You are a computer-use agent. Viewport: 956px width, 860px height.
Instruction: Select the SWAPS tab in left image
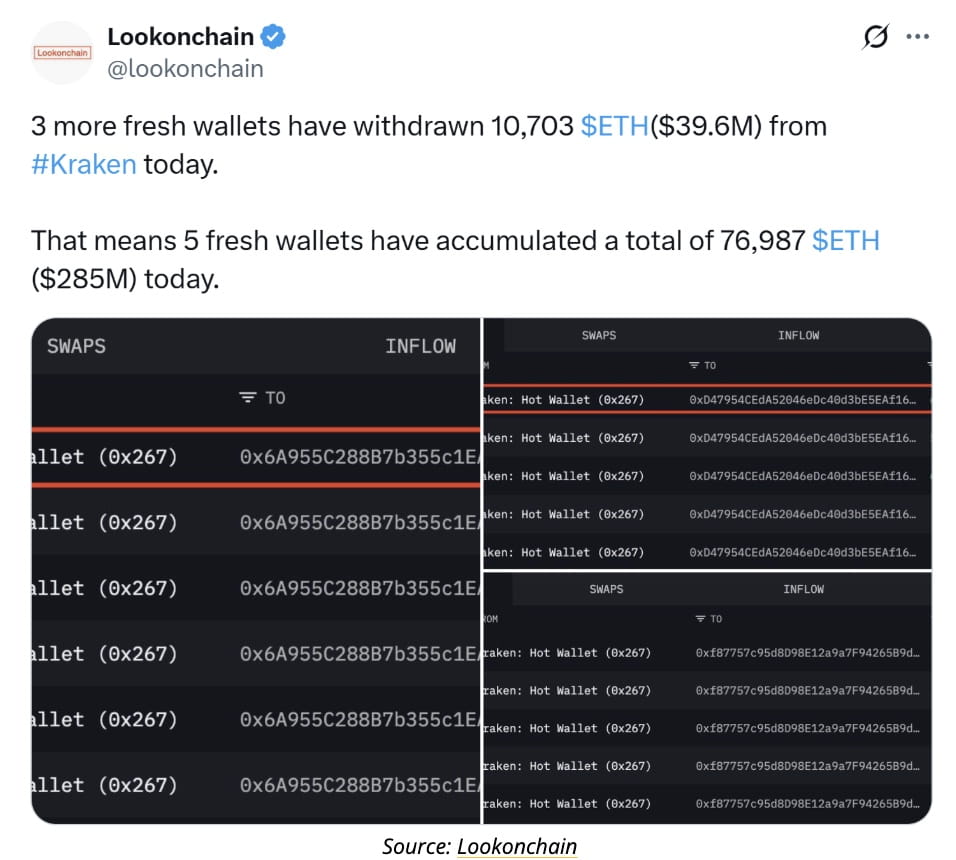point(76,346)
